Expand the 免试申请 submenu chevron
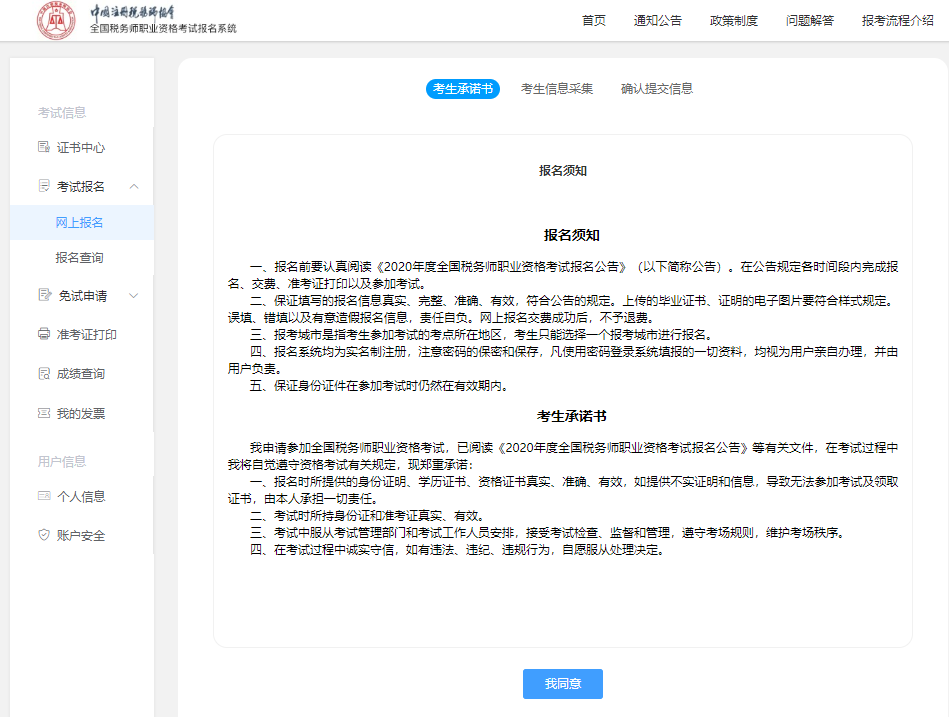 tap(134, 296)
